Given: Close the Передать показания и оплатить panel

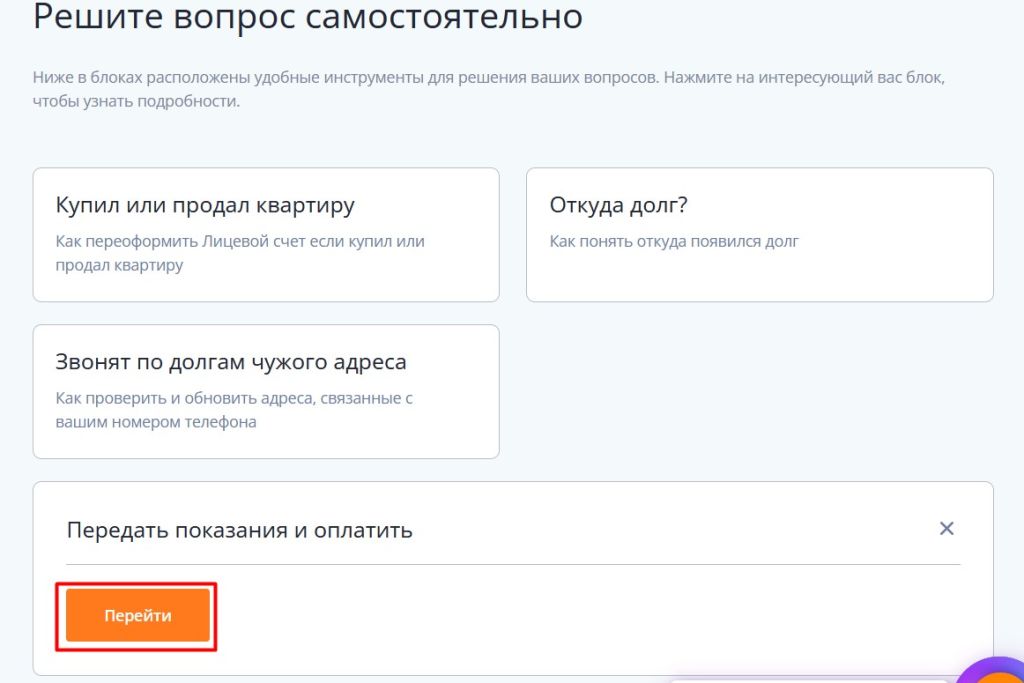Looking at the screenshot, I should (x=946, y=529).
